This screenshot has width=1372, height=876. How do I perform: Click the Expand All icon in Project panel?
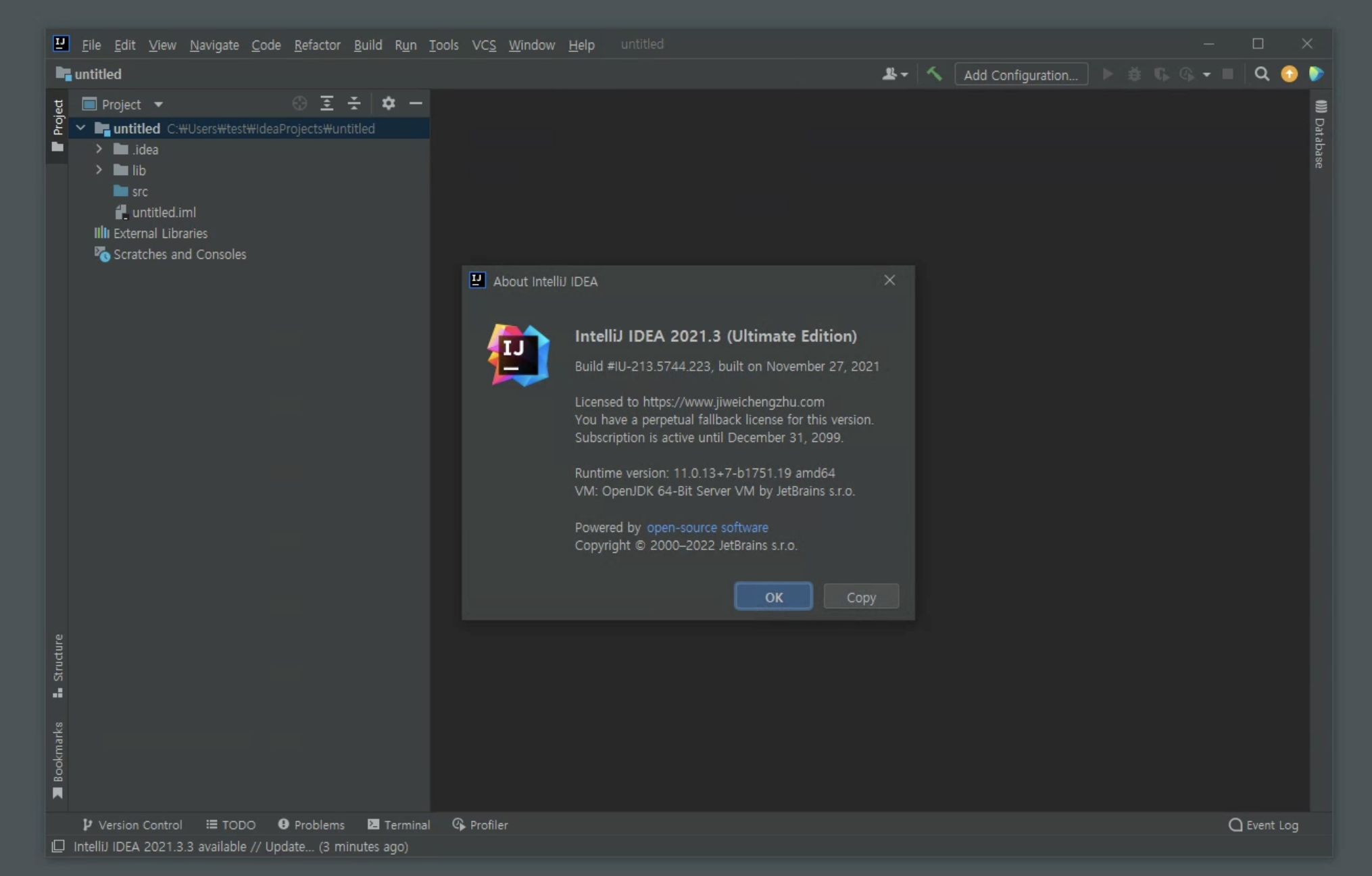tap(326, 103)
